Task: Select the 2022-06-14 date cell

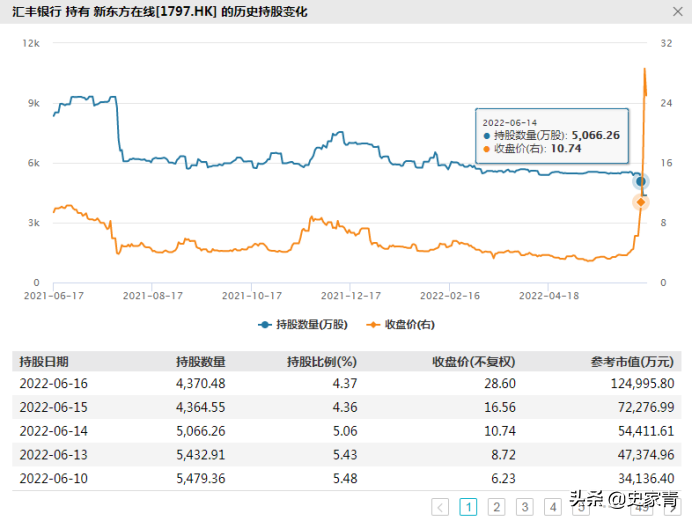Action: (x=53, y=431)
